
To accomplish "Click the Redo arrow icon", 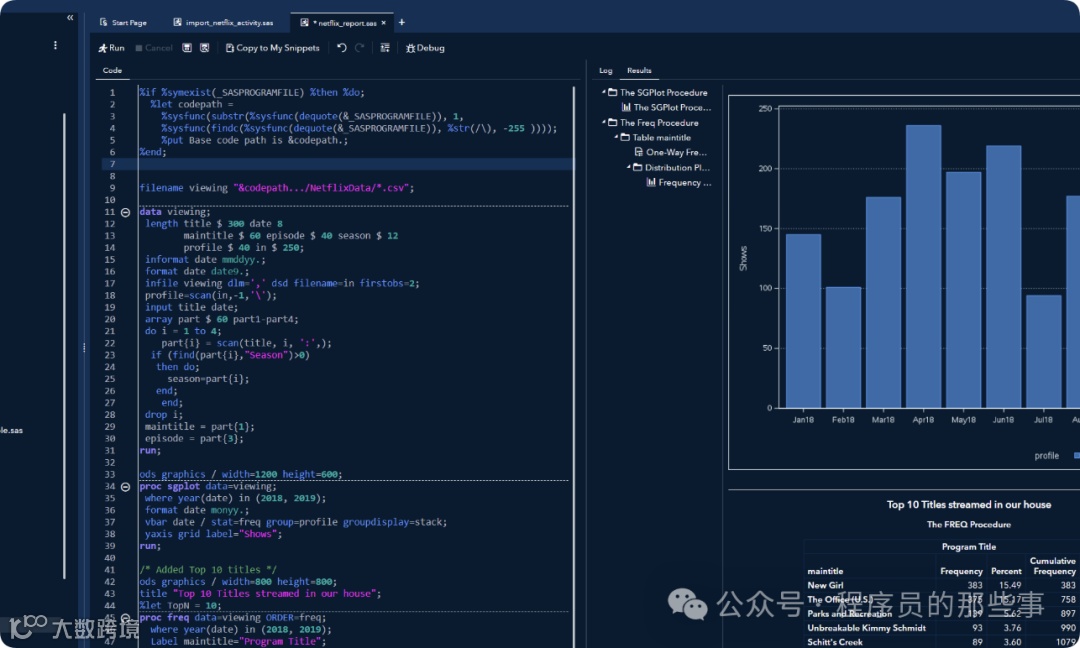I will 360,48.
